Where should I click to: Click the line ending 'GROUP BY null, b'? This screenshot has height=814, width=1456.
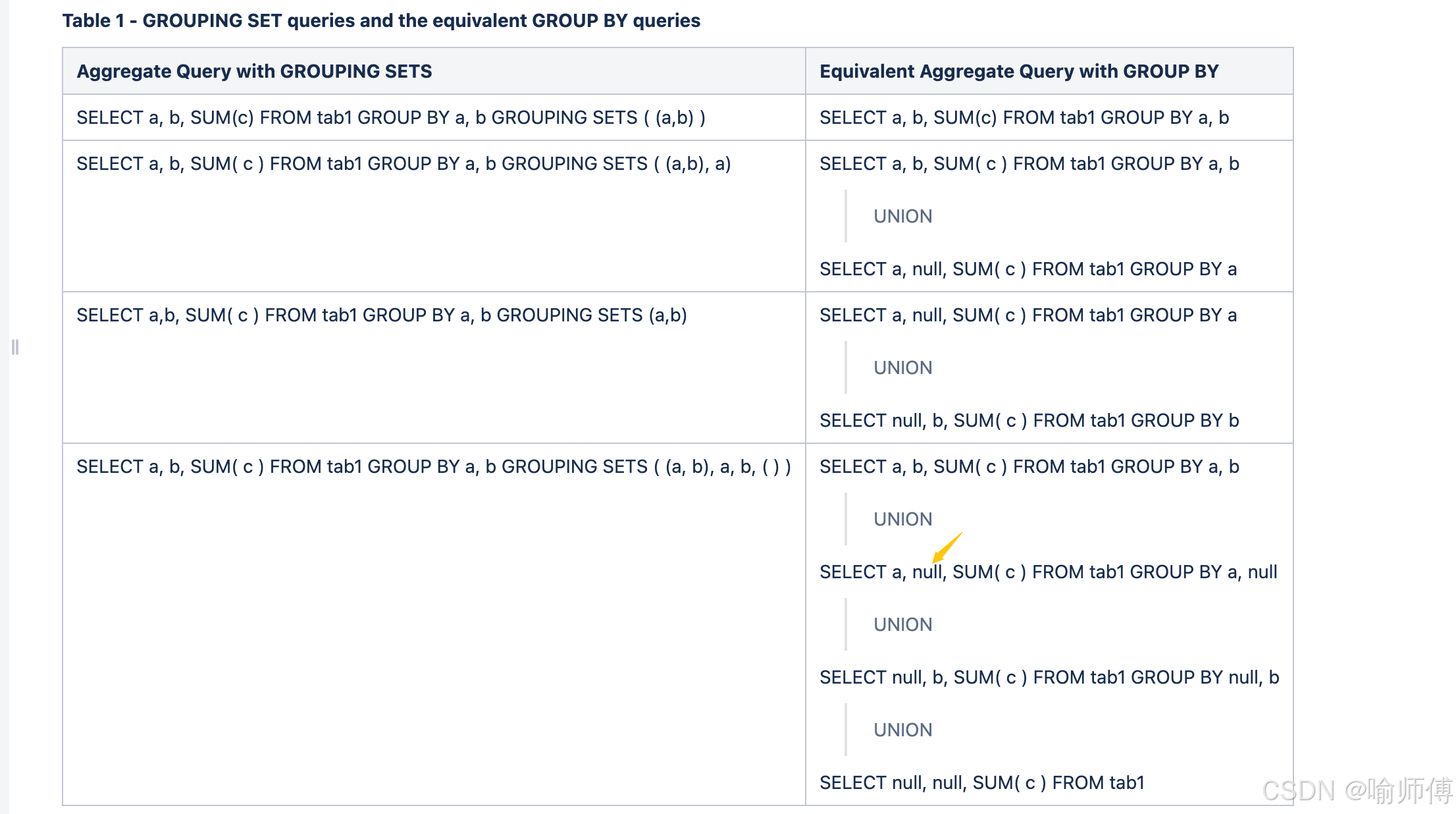[1049, 677]
